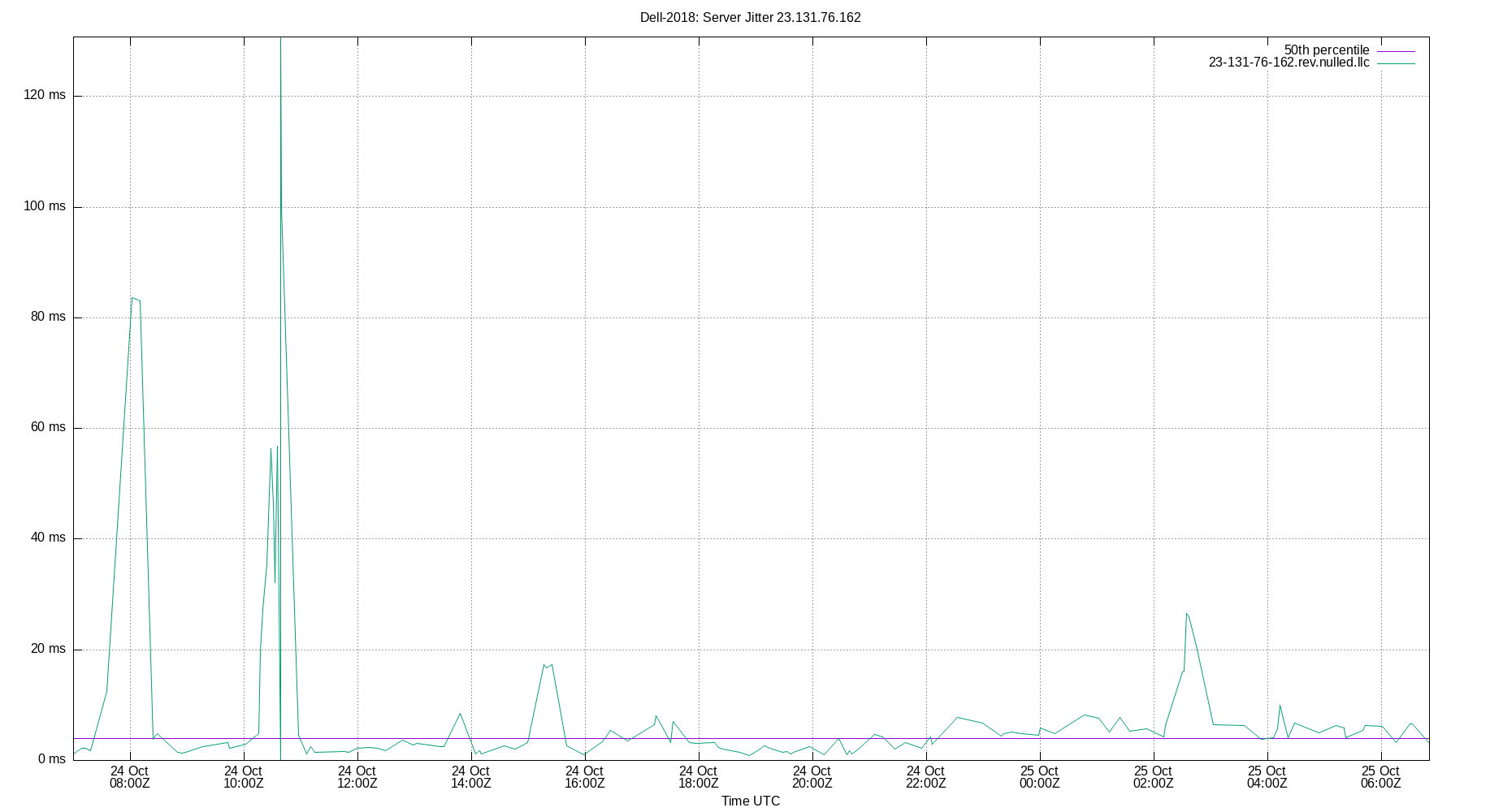This screenshot has height=812, width=1503.
Task: Click the '24 Oct 10:00Z' x-axis label
Action: tap(243, 777)
